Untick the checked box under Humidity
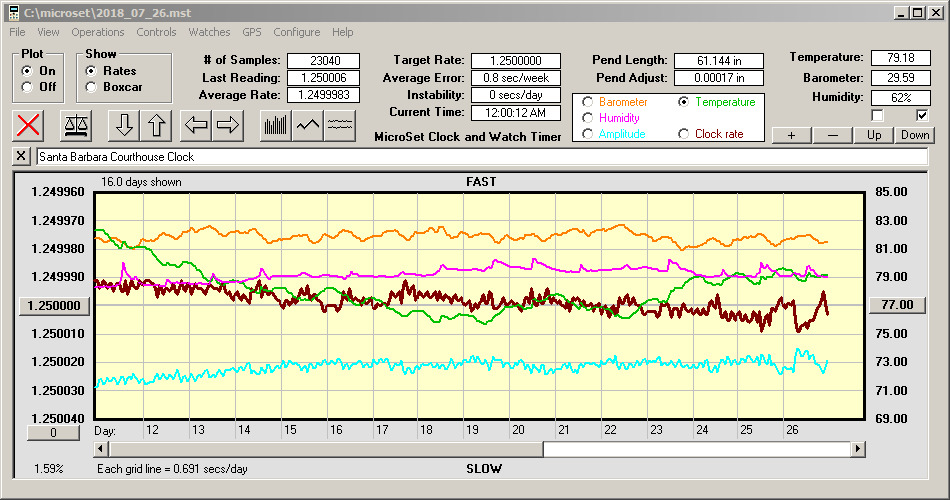This screenshot has height=500, width=950. tap(922, 115)
